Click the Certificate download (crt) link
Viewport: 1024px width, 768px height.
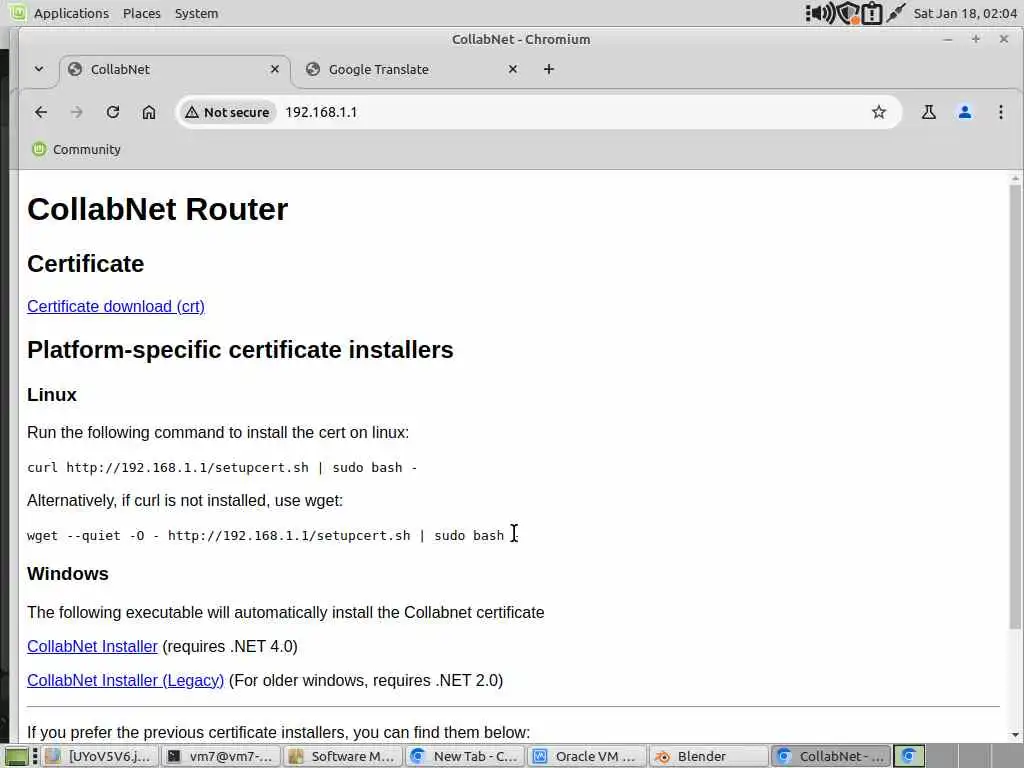[116, 306]
